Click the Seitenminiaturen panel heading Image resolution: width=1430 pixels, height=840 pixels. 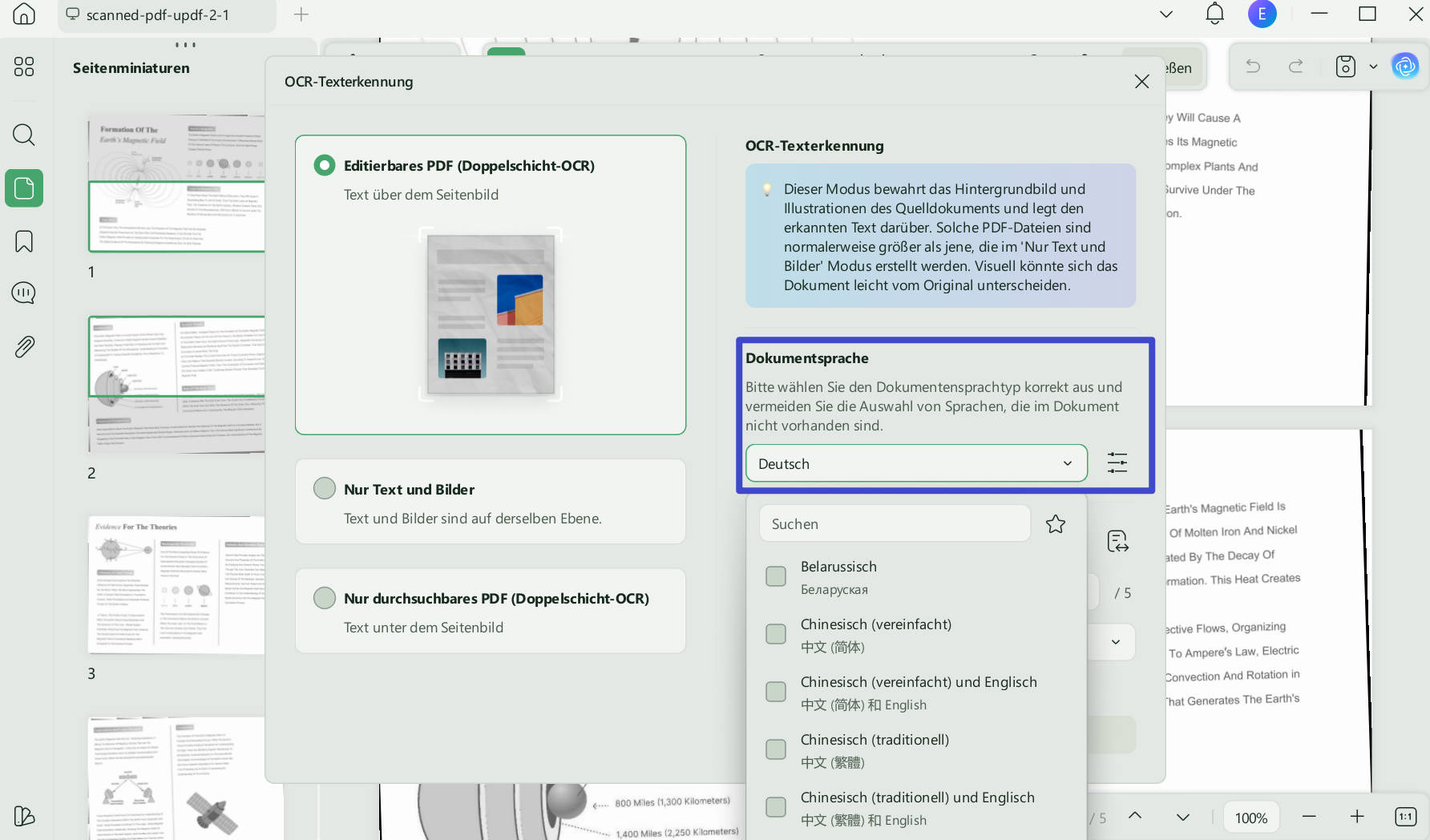[131, 68]
